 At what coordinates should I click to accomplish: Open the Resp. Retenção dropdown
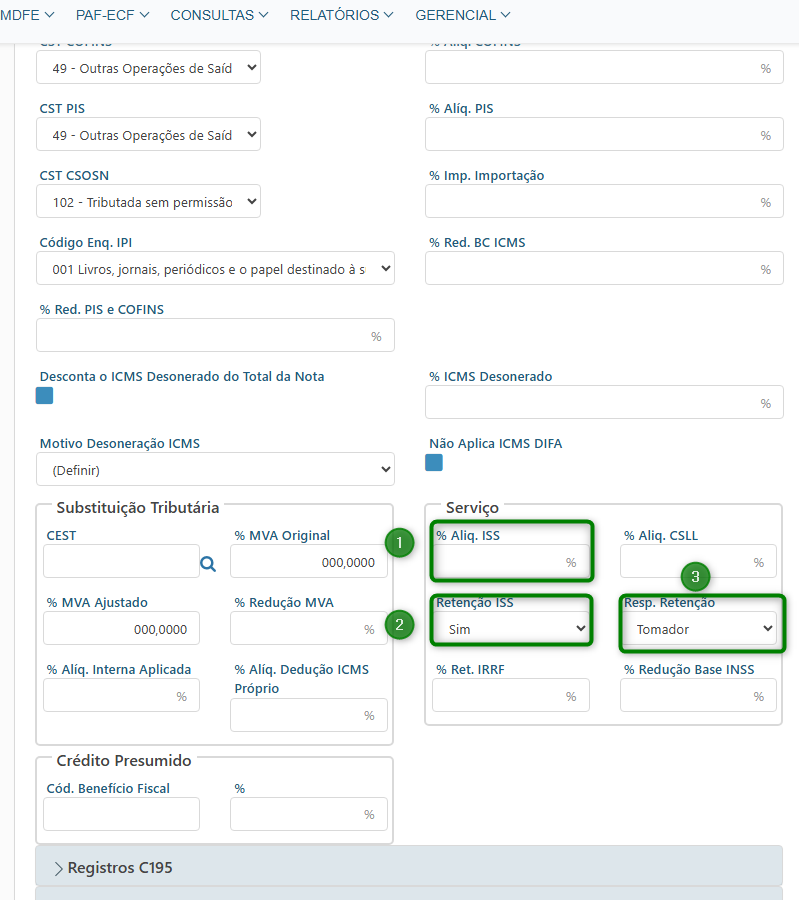coord(699,629)
